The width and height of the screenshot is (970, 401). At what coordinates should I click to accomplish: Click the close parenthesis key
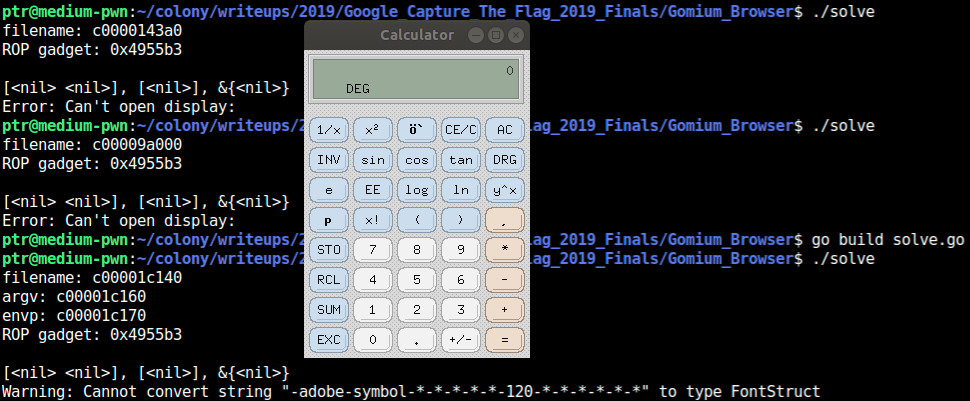click(461, 220)
